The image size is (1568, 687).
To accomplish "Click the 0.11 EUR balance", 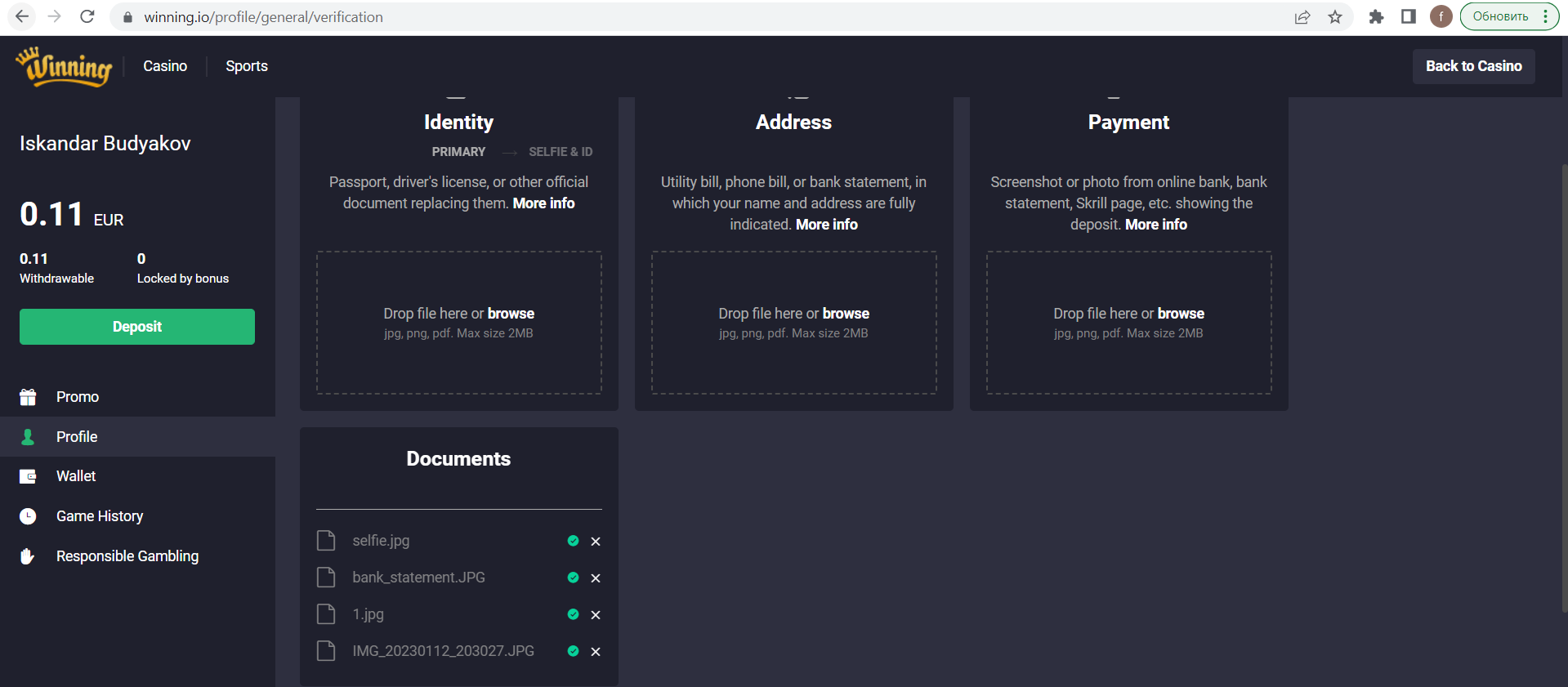I will tap(72, 215).
